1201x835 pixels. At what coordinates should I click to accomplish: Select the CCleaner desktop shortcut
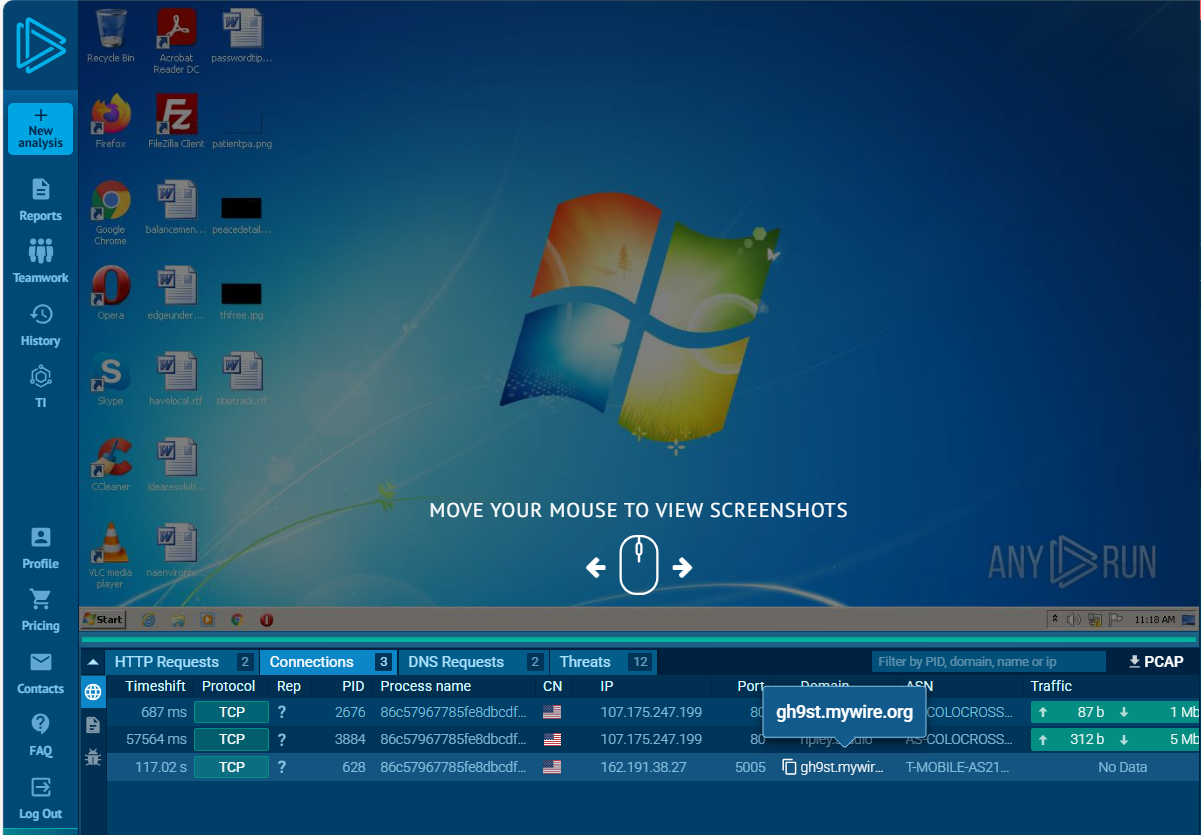point(110,464)
